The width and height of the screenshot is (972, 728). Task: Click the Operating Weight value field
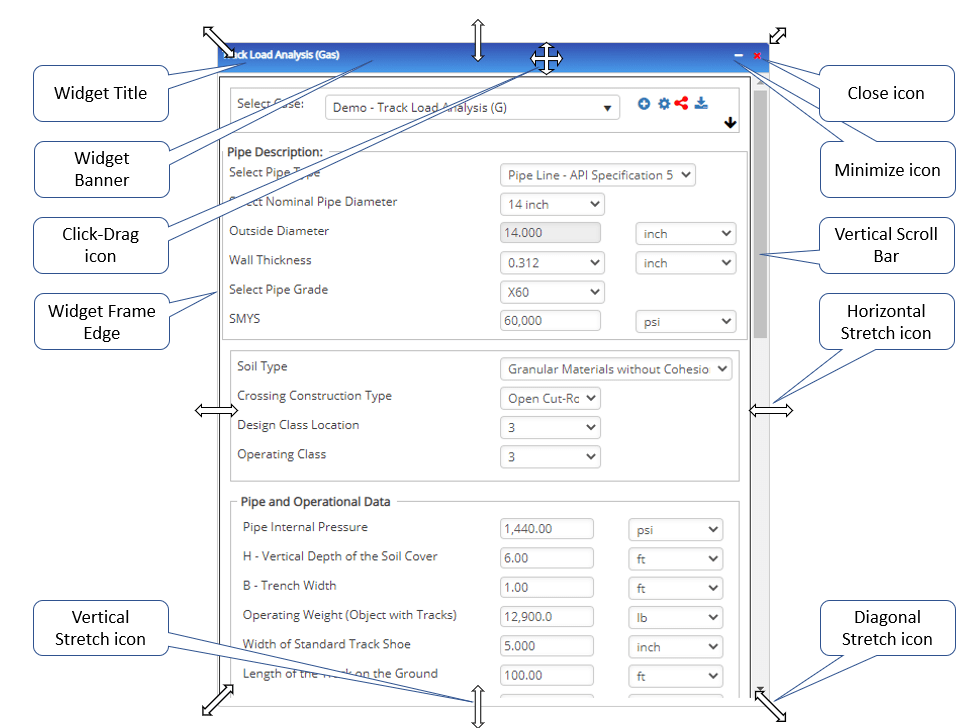coord(547,616)
